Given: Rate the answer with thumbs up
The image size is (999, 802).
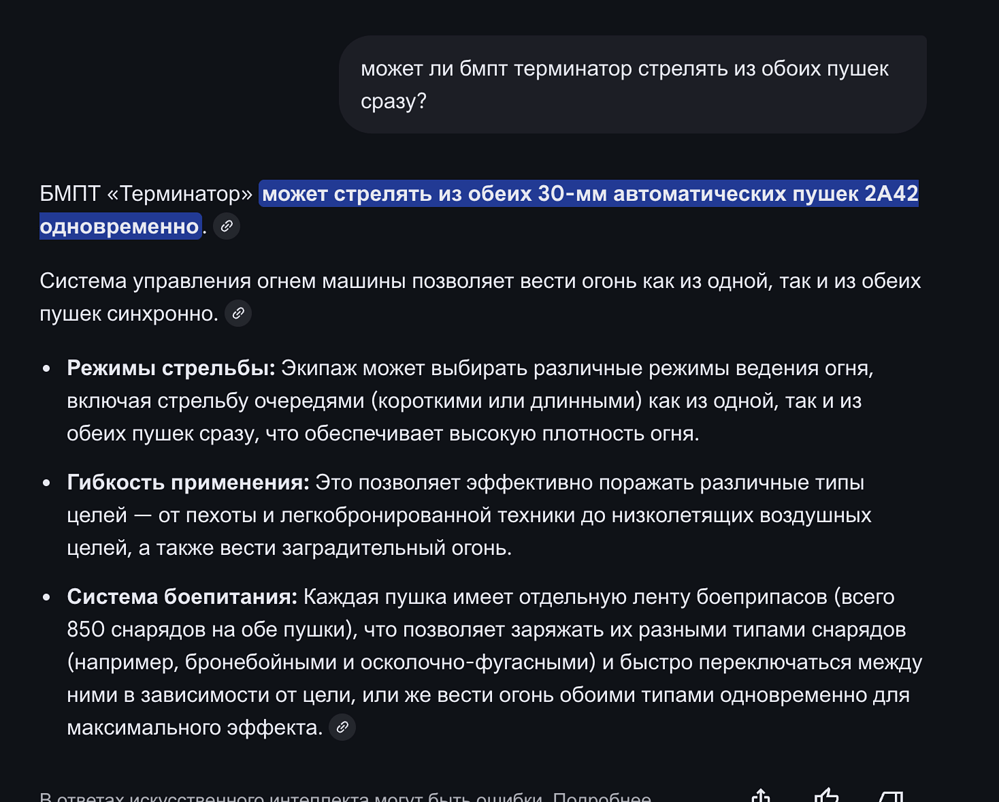Looking at the screenshot, I should pyautogui.click(x=826, y=796).
